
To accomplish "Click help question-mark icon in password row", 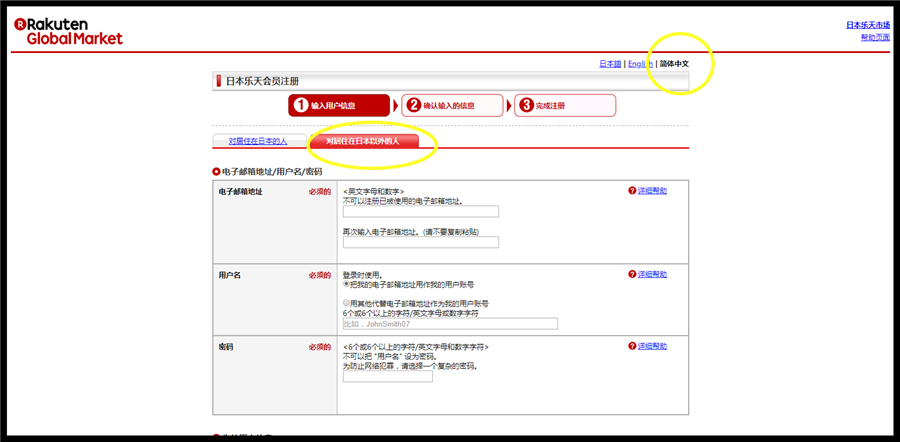I will [632, 345].
